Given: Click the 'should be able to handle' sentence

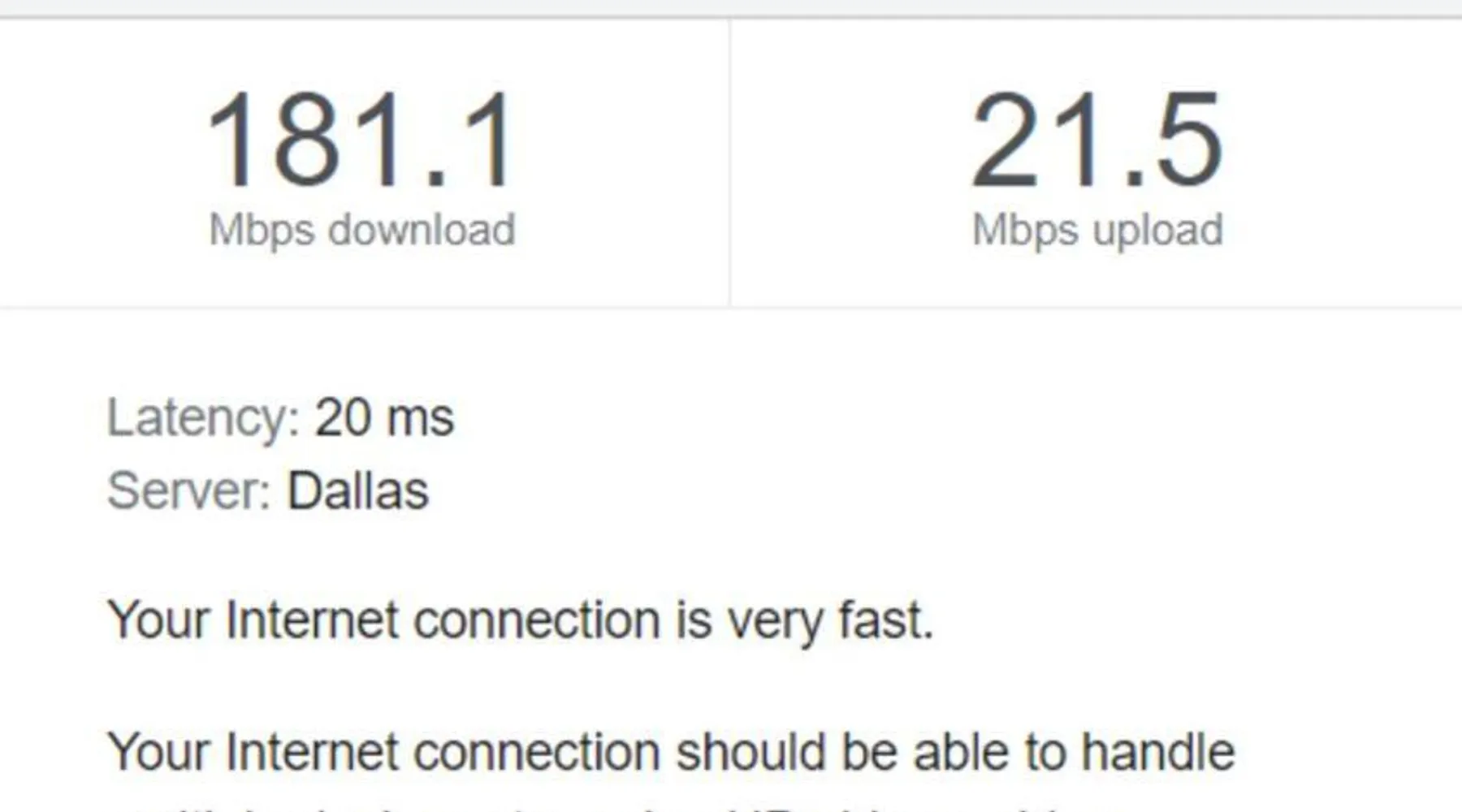Looking at the screenshot, I should [671, 752].
